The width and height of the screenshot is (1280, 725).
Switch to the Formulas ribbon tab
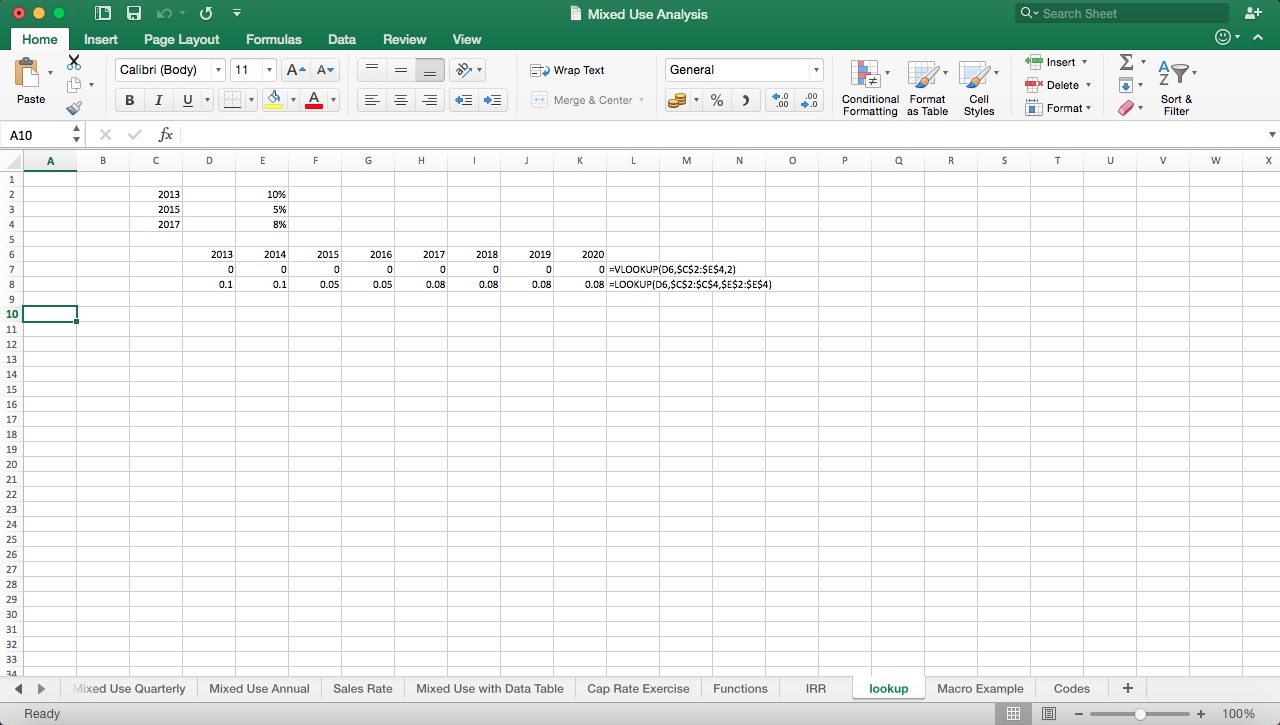273,40
